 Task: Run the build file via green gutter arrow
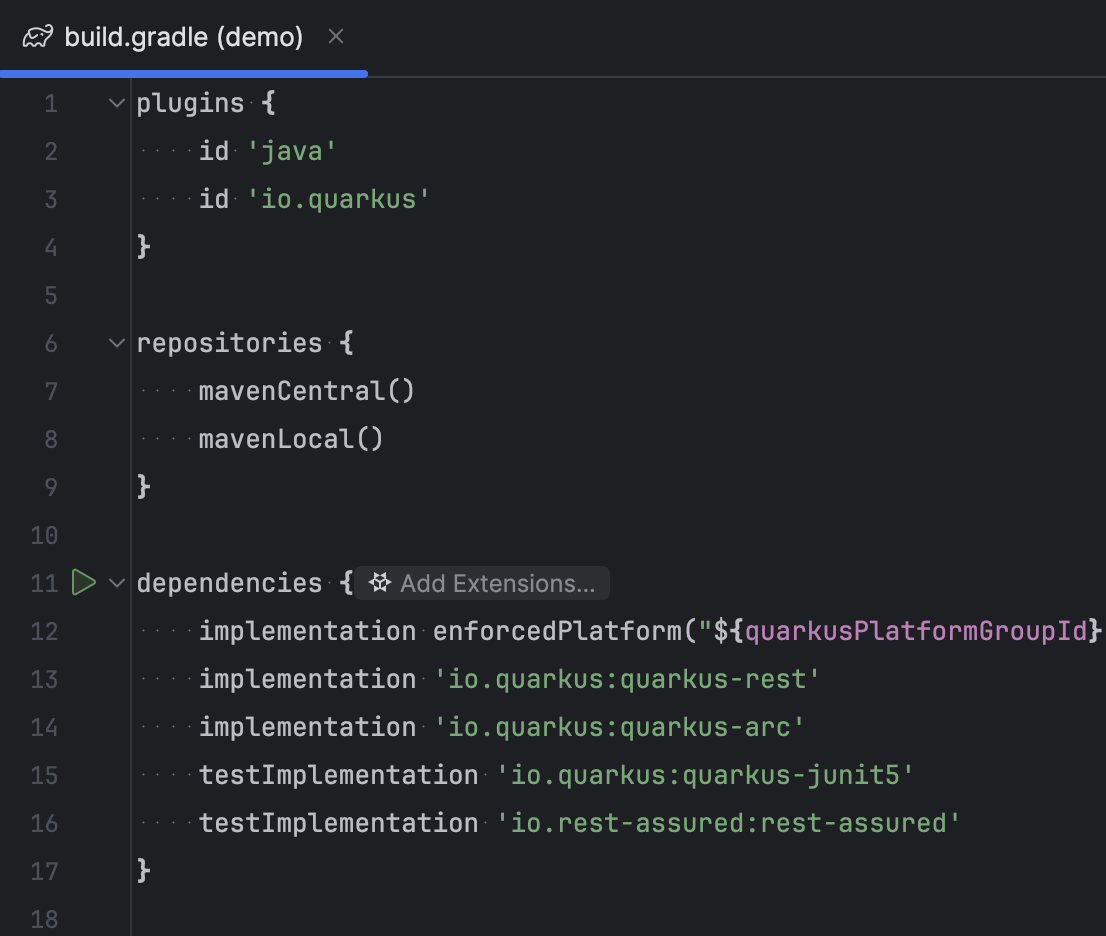point(84,582)
